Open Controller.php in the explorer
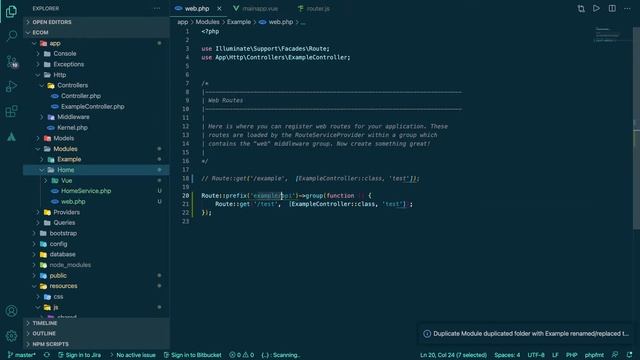The image size is (640, 360). tap(96, 96)
